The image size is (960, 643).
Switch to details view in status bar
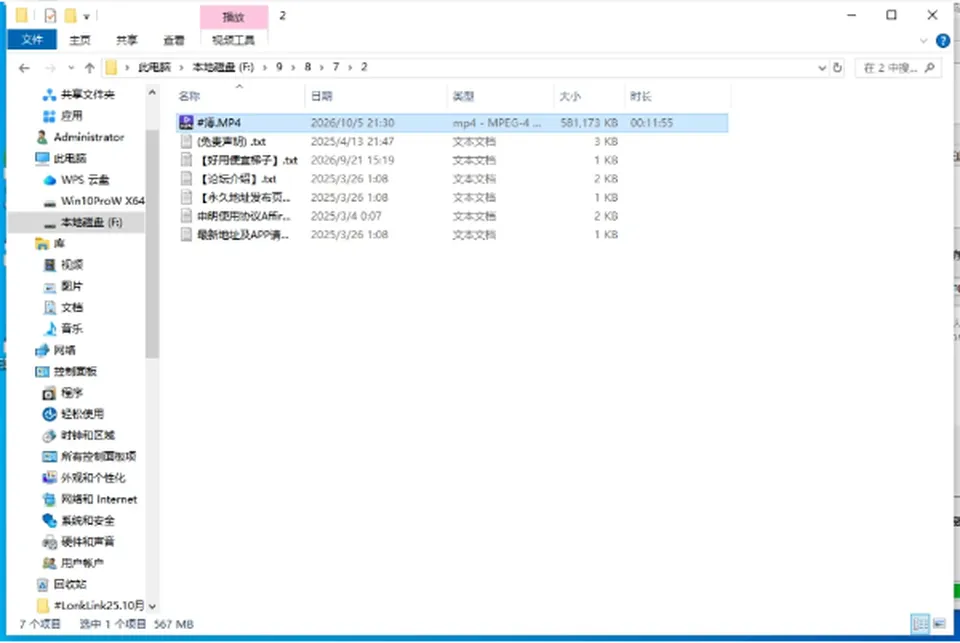920,623
